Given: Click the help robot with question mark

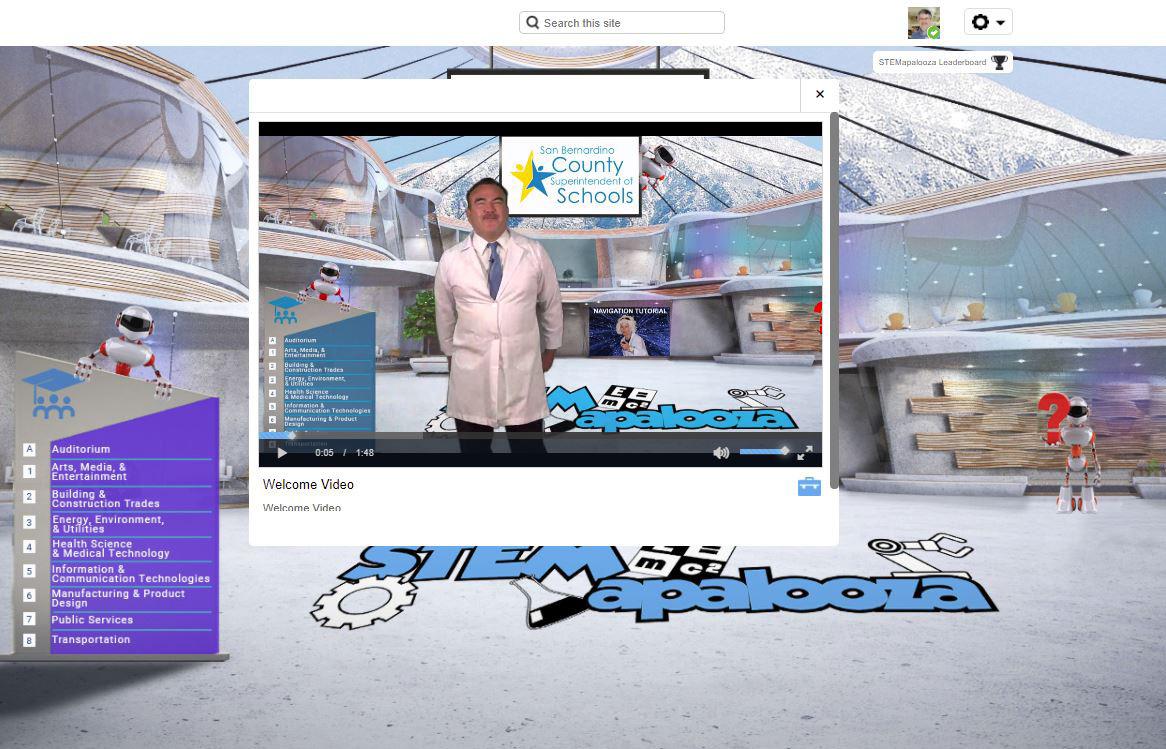Looking at the screenshot, I should coord(1072,451).
